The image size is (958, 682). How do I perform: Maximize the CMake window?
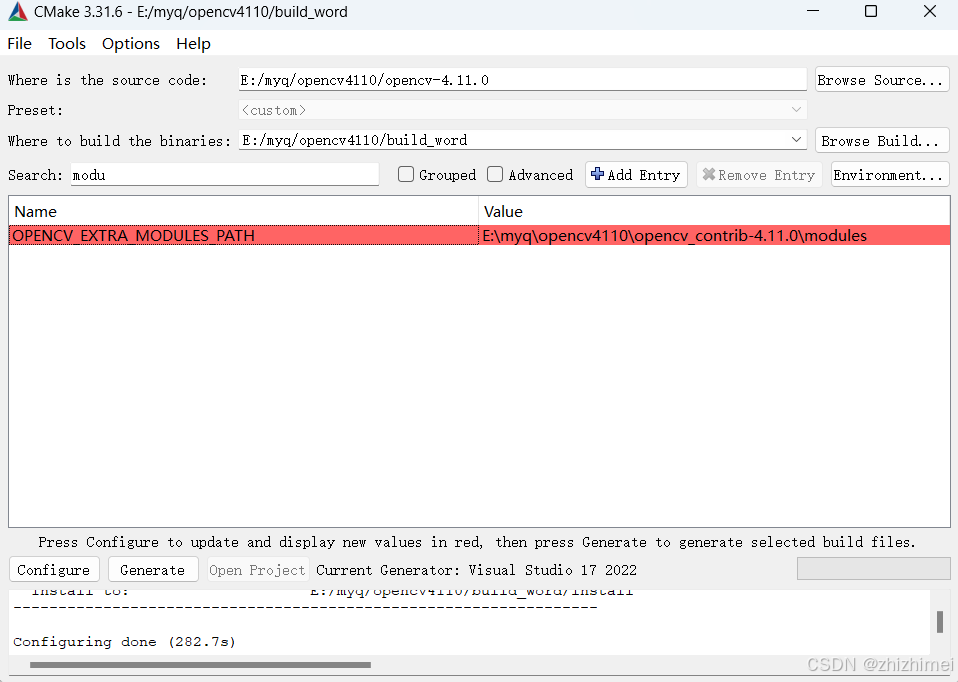[871, 11]
